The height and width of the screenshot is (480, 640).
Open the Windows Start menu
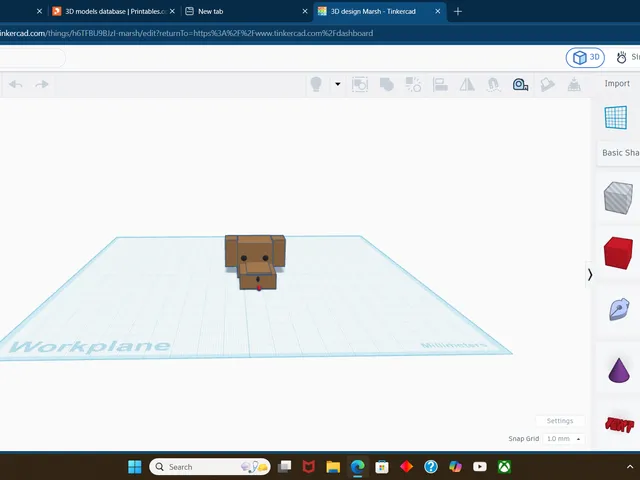click(x=135, y=467)
